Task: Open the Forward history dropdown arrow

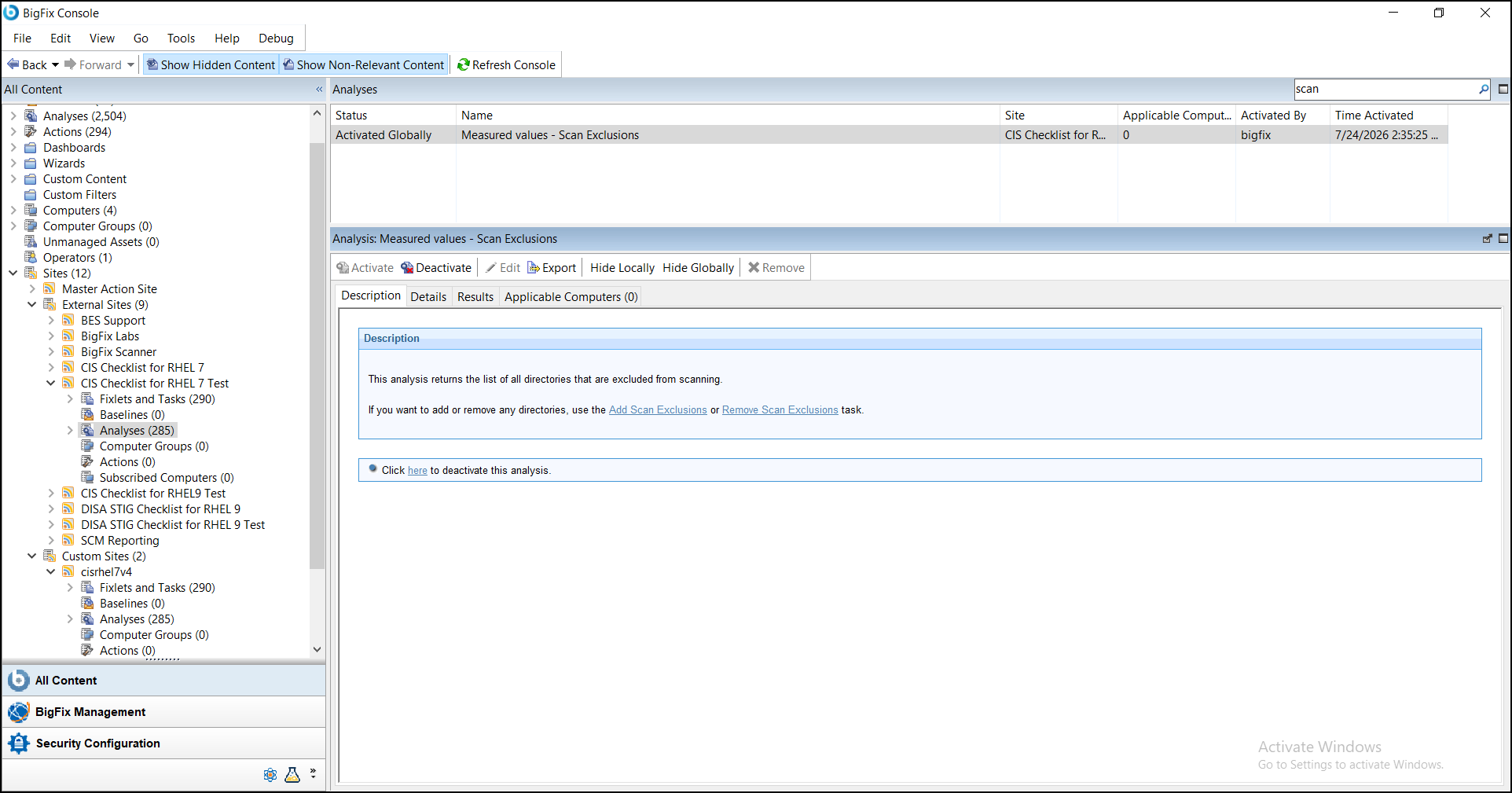Action: pos(130,64)
